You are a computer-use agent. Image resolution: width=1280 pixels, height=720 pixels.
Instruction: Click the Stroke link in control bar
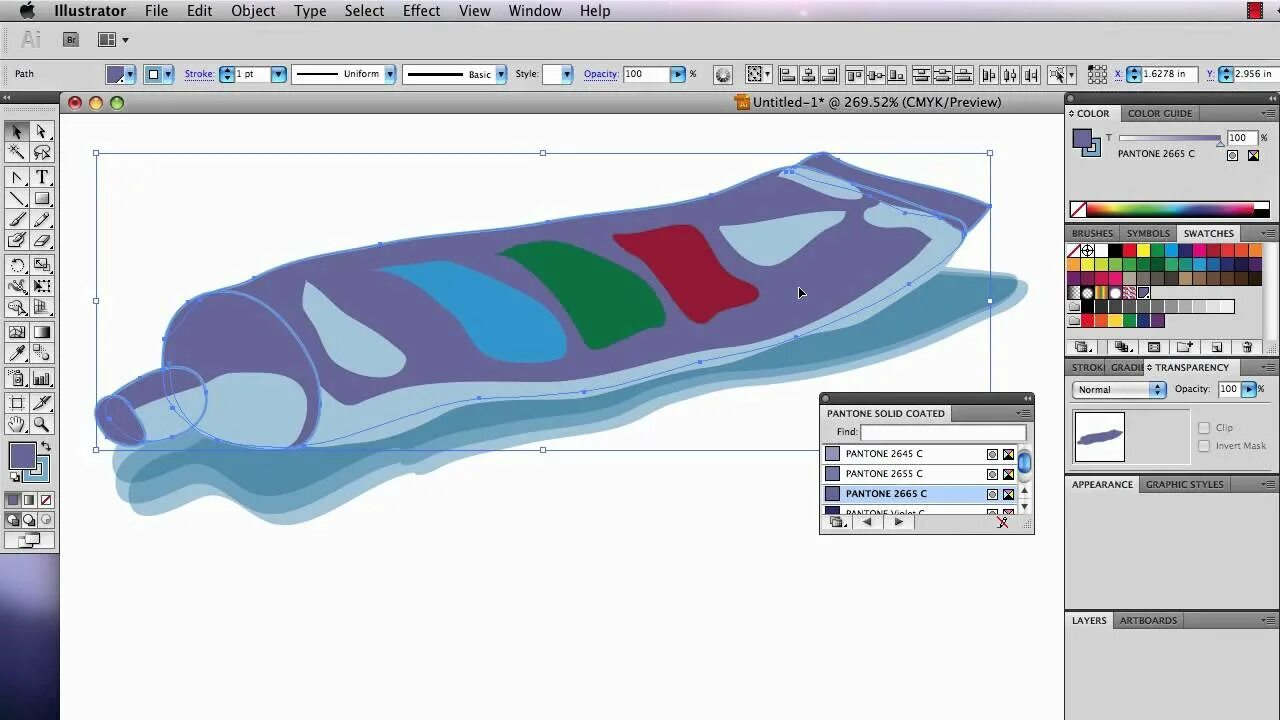(199, 74)
